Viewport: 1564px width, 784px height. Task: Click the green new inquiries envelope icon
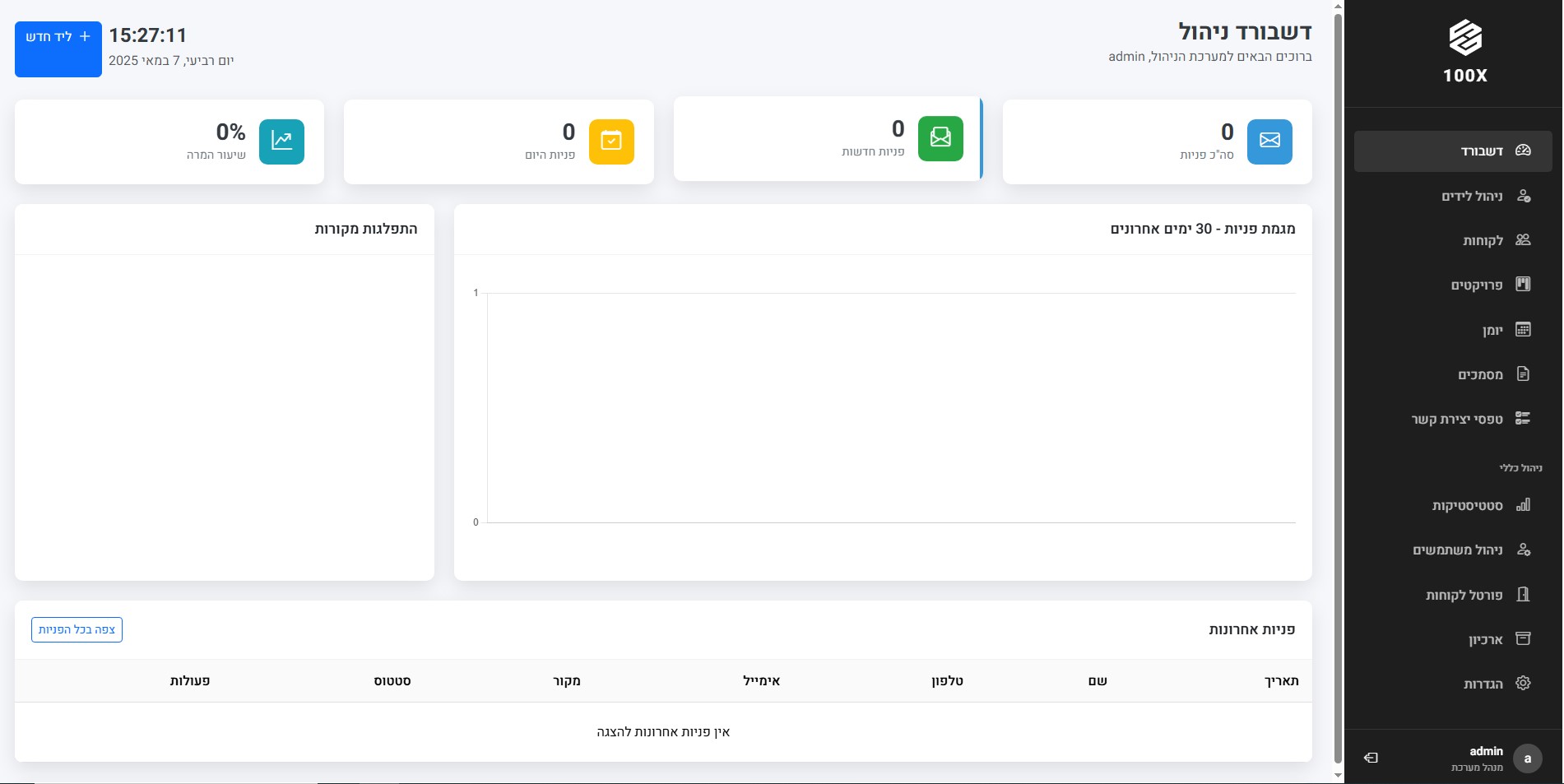tap(940, 138)
